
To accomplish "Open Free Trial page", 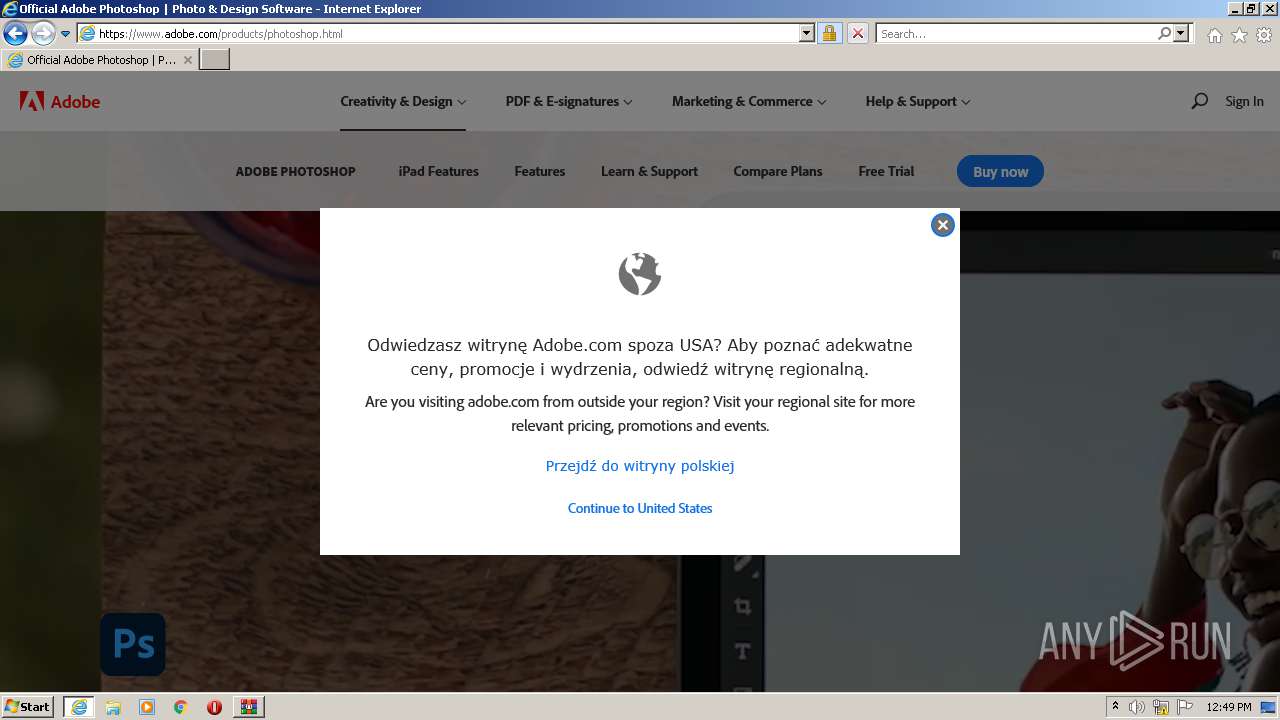I will coord(886,171).
